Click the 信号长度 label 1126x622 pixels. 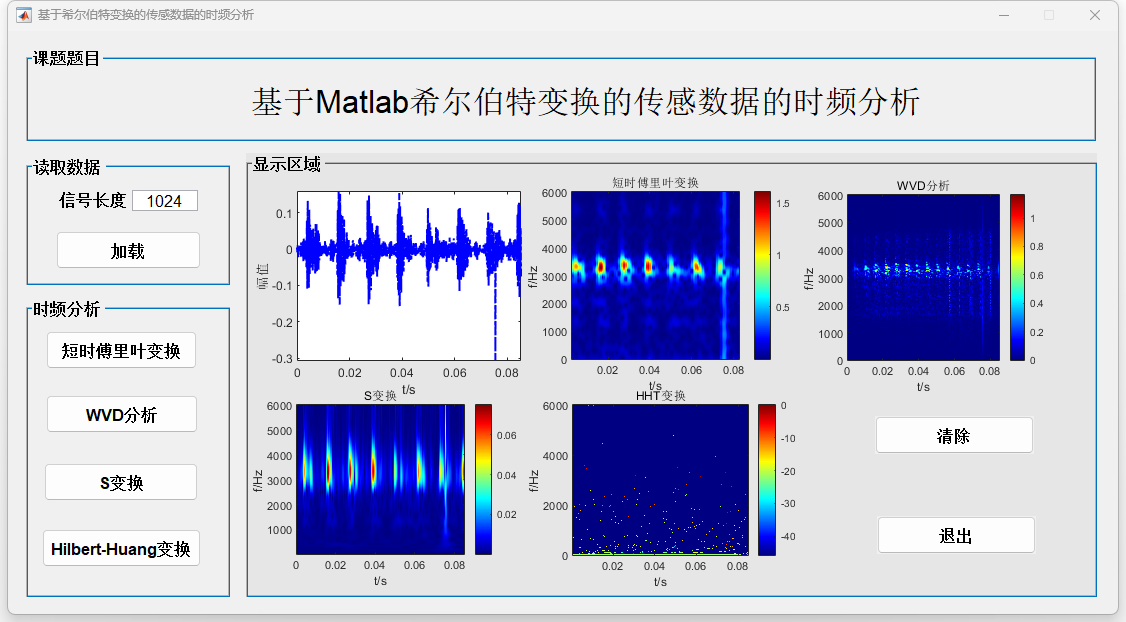93,200
